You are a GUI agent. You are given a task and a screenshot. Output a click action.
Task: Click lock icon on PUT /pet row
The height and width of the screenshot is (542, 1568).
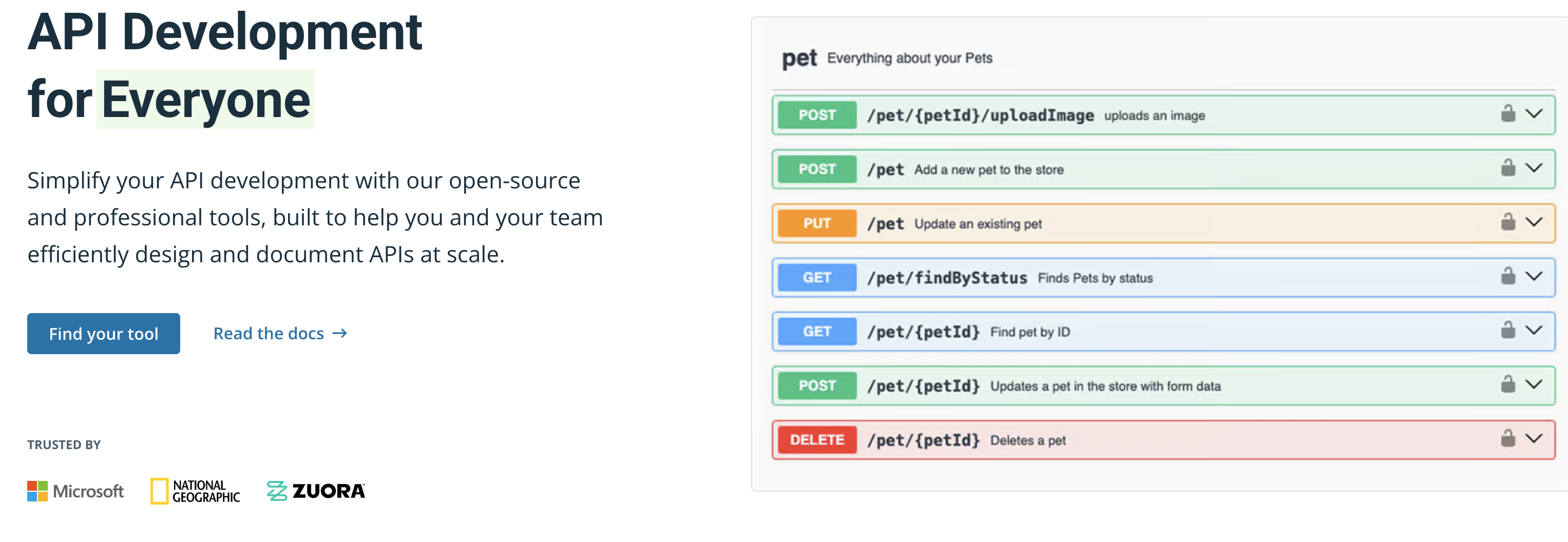point(1507,222)
